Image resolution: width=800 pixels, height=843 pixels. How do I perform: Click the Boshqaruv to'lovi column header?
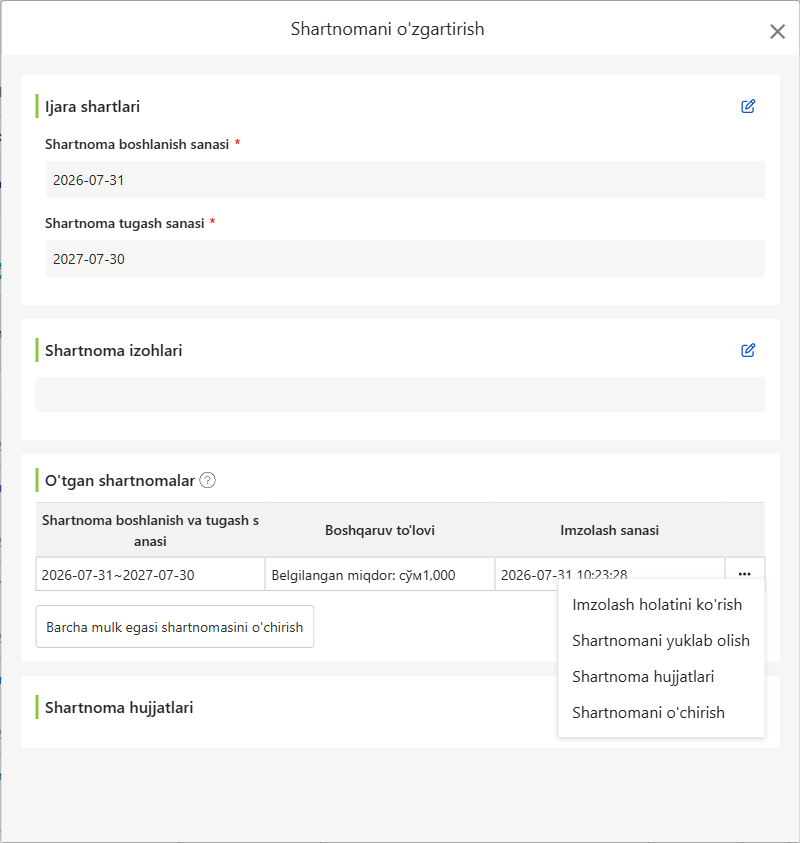point(380,530)
